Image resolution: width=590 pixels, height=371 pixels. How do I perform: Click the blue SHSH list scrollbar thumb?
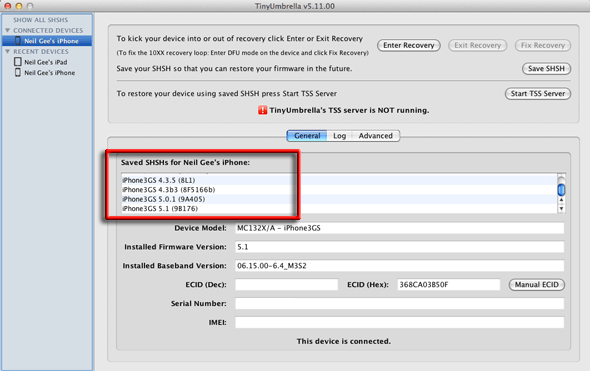[x=561, y=190]
